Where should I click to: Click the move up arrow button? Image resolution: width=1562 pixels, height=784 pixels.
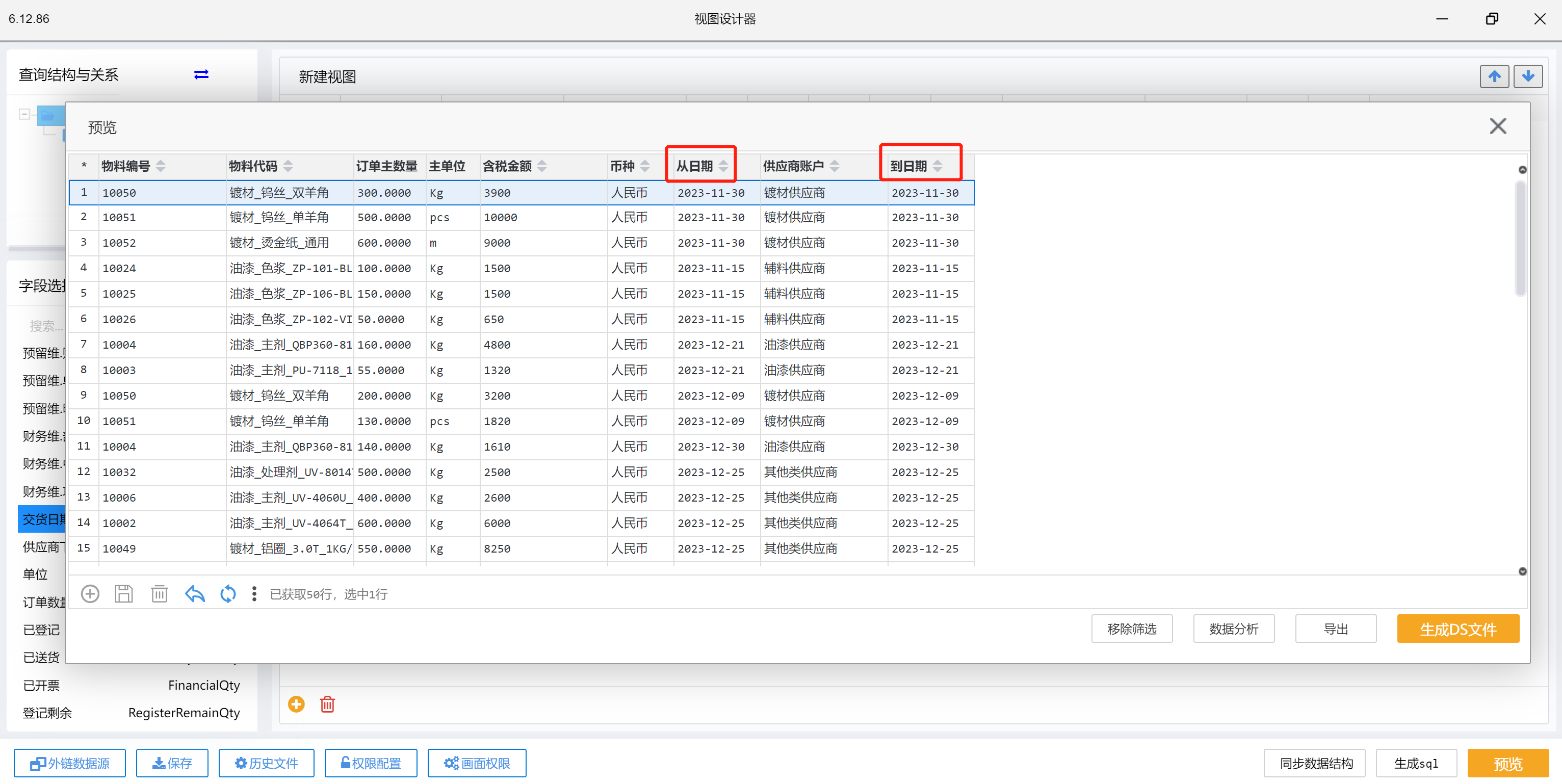(1494, 76)
